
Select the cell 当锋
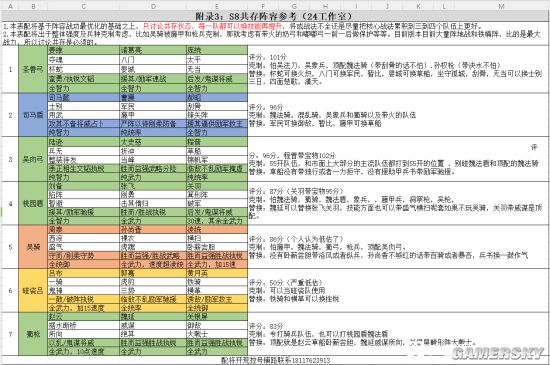coord(153,160)
